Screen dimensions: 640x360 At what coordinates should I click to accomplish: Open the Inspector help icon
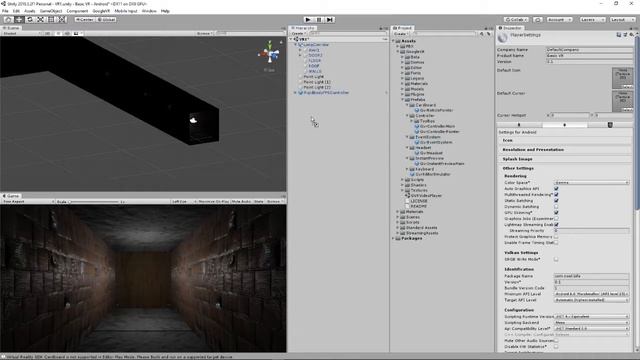click(619, 35)
